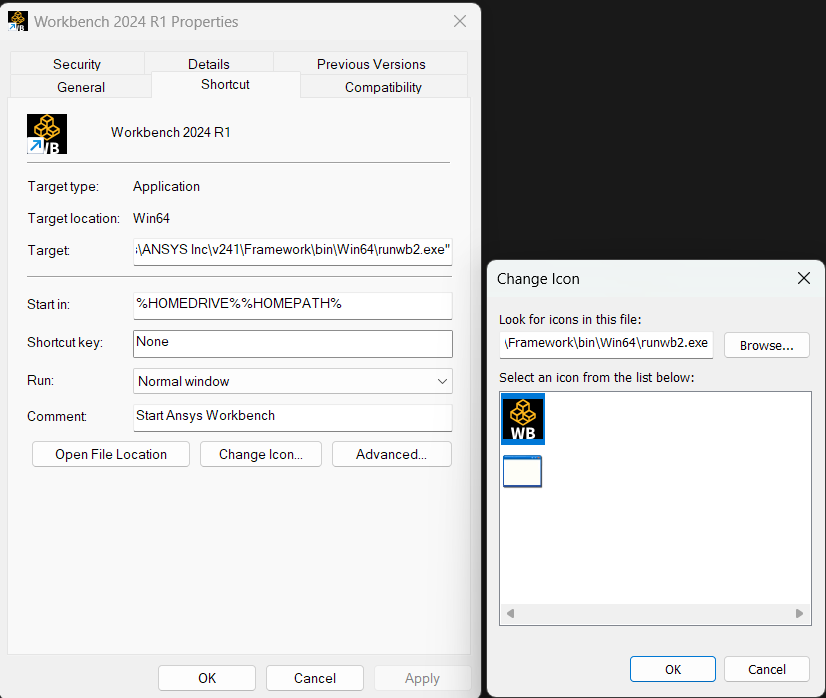Switch to the General tab

point(81,87)
